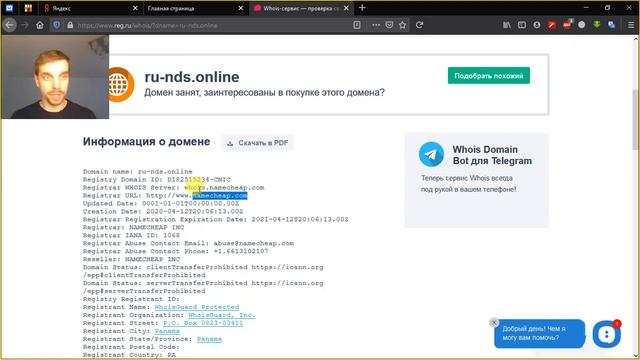Open the Whois Domain Bot для Telegram heading
Image resolution: width=640 pixels, height=360 pixels.
pyautogui.click(x=492, y=155)
